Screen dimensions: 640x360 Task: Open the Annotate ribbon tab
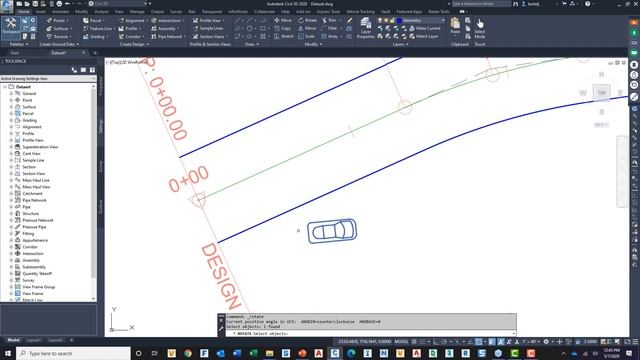pyautogui.click(x=60, y=12)
